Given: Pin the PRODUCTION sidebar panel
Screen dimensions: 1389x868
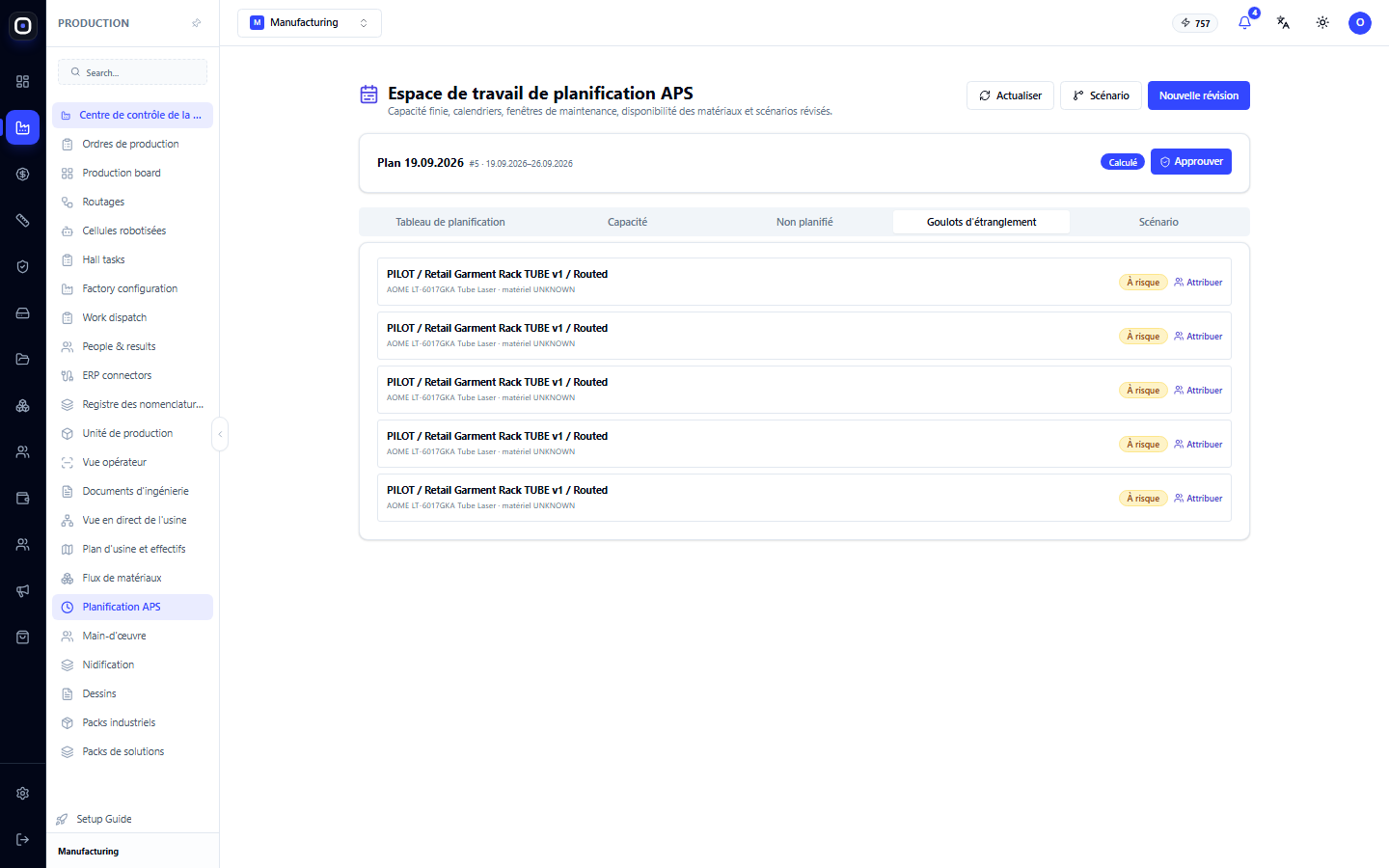Looking at the screenshot, I should coord(197,23).
